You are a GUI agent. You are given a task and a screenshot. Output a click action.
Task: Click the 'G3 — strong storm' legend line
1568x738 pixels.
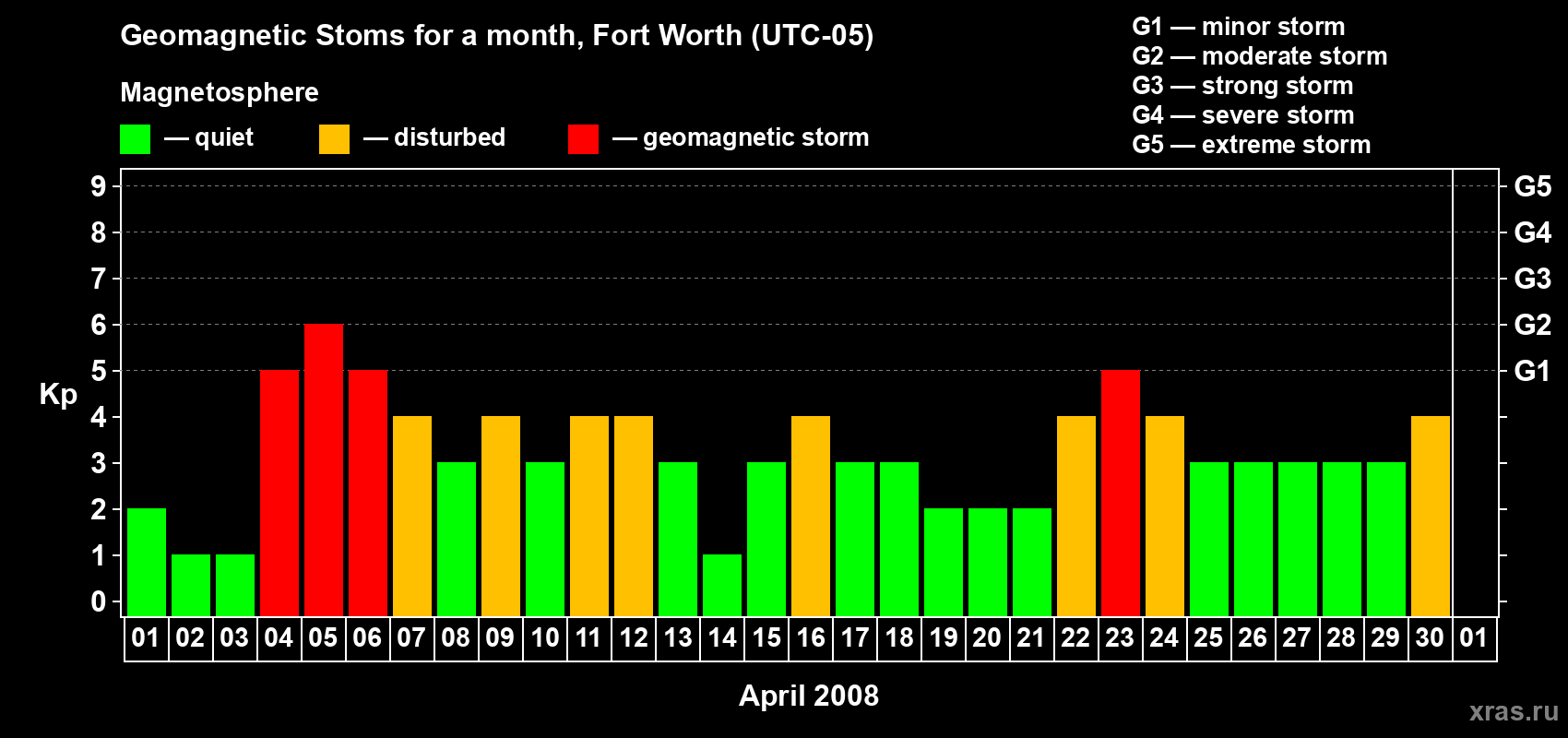[x=1242, y=86]
